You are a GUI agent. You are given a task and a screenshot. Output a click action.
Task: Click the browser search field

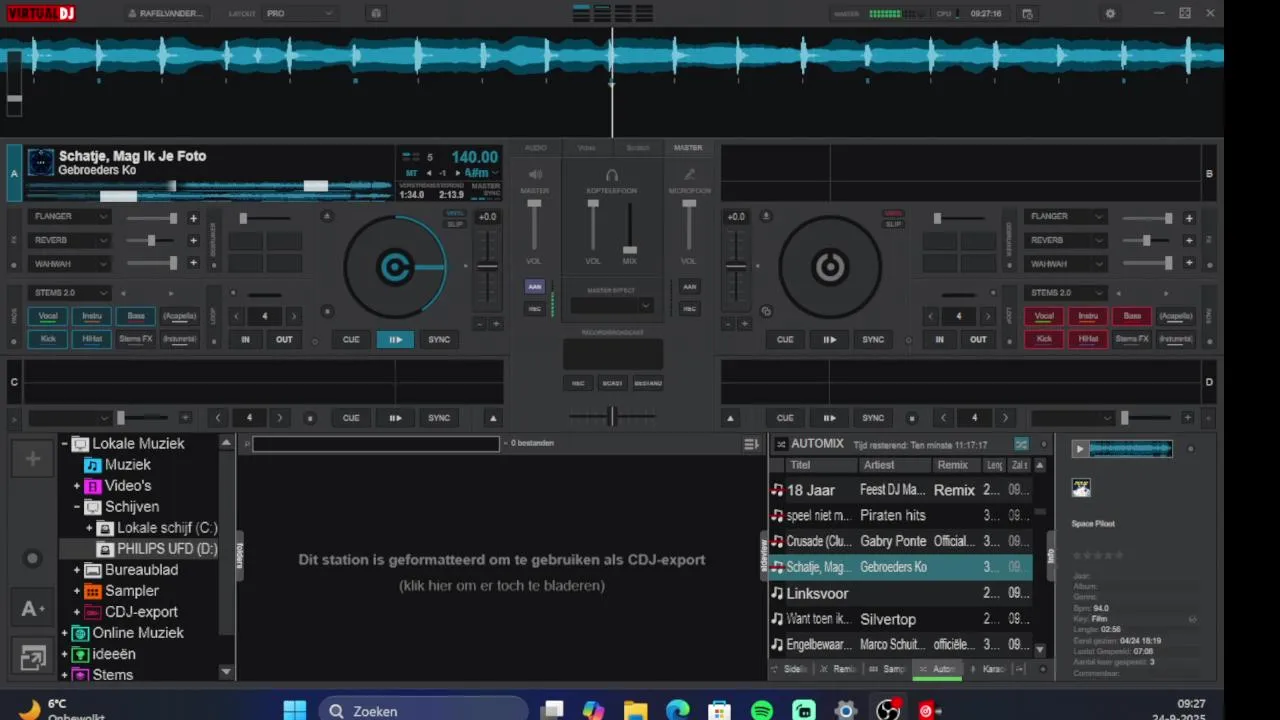[x=375, y=444]
